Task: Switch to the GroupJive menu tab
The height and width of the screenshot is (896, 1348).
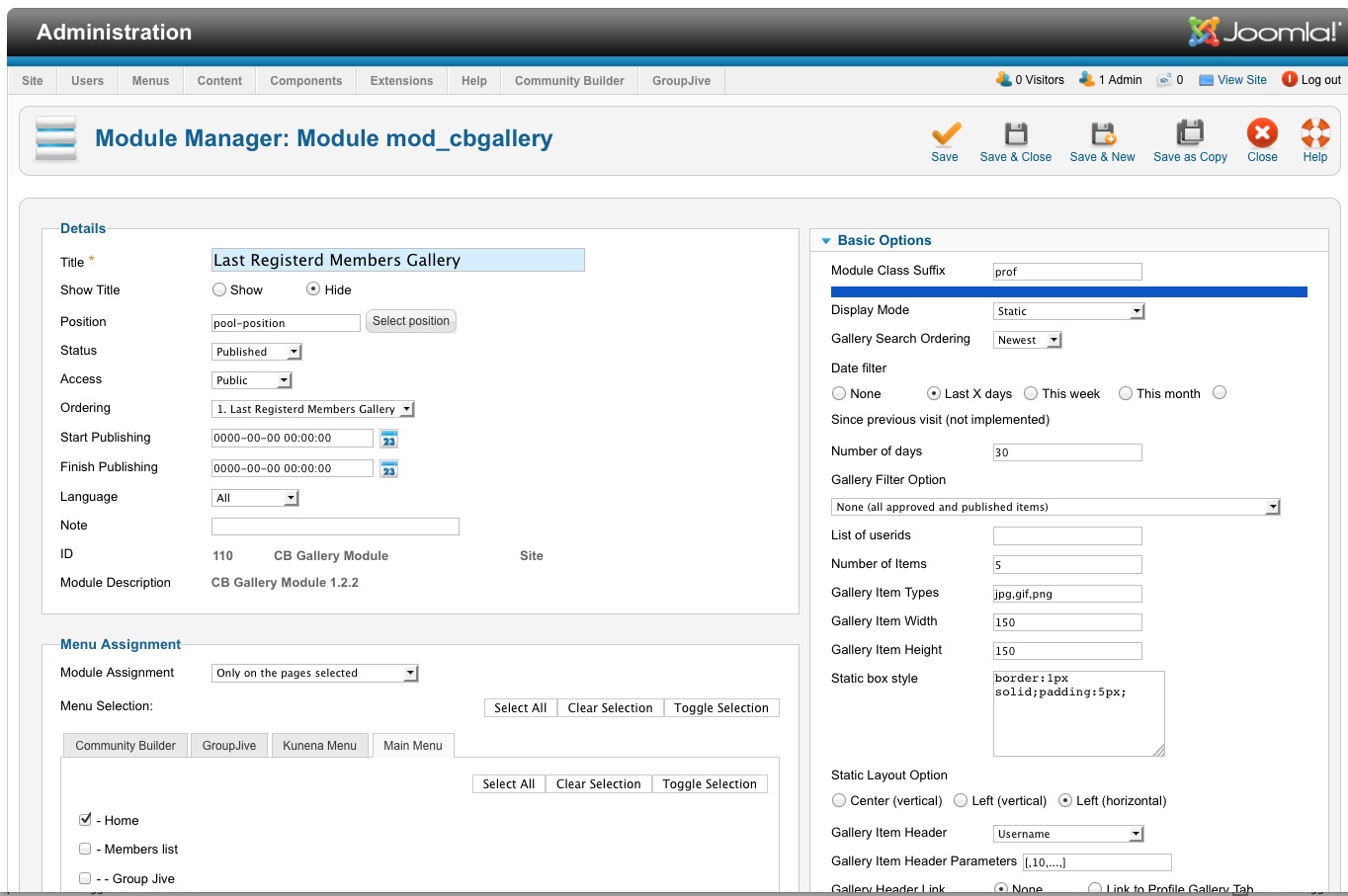Action: tap(229, 746)
